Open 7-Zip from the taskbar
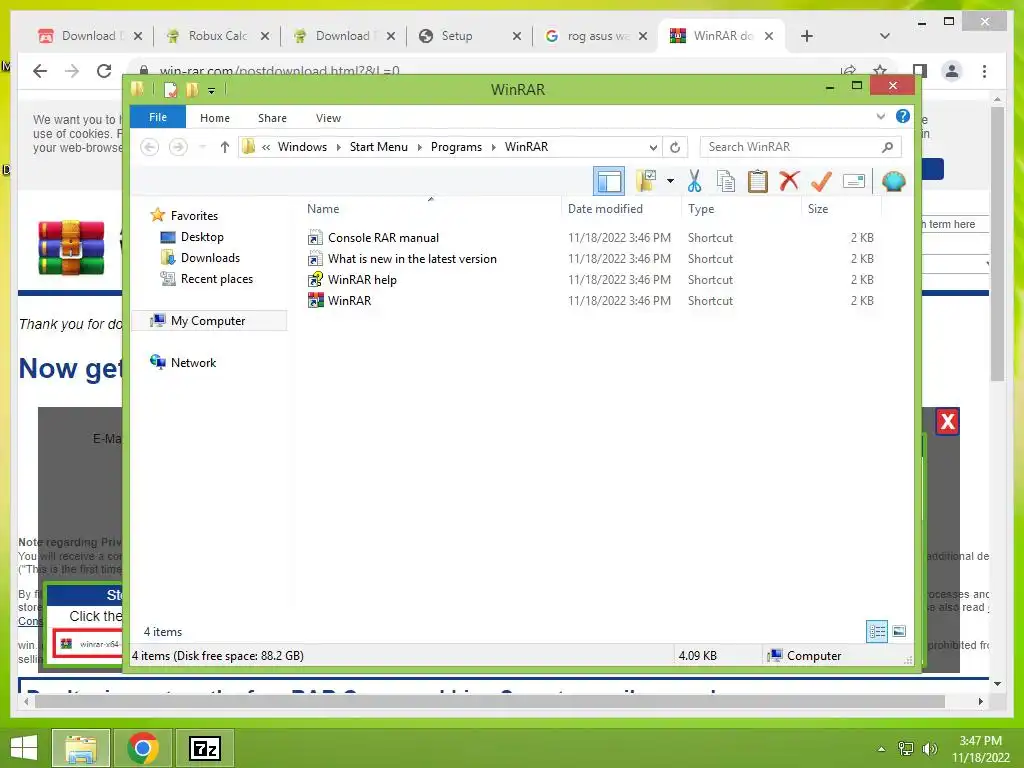Image resolution: width=1024 pixels, height=768 pixels. click(x=204, y=748)
